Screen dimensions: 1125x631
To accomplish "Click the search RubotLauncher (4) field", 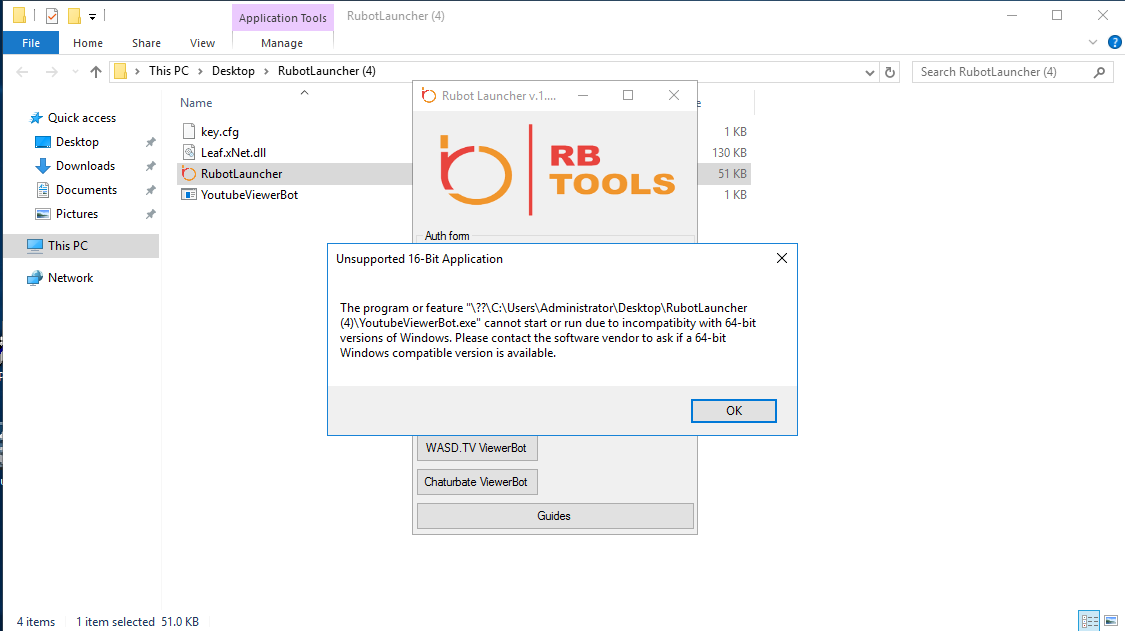I will pos(1003,72).
